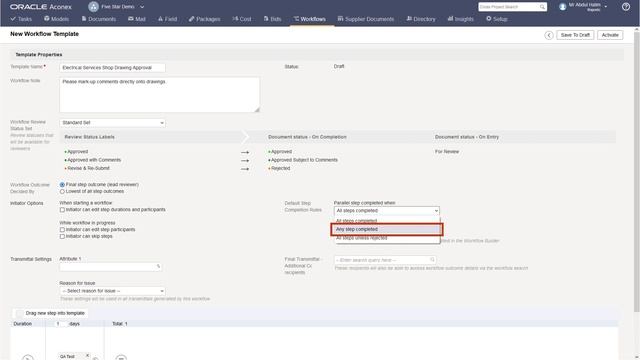
Task: Click search icon in Final Transmittal recipients field
Action: pyautogui.click(x=432, y=260)
